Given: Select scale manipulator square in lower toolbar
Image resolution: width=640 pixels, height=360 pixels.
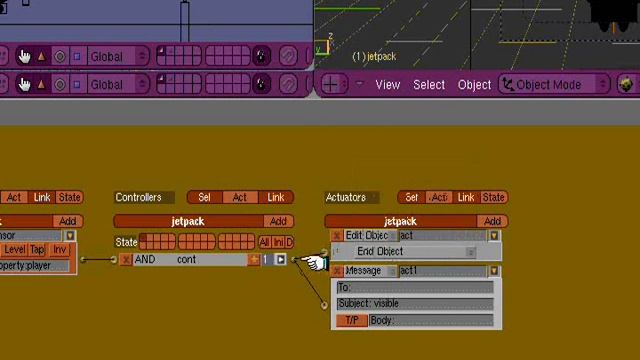Looking at the screenshot, I should (x=77, y=84).
